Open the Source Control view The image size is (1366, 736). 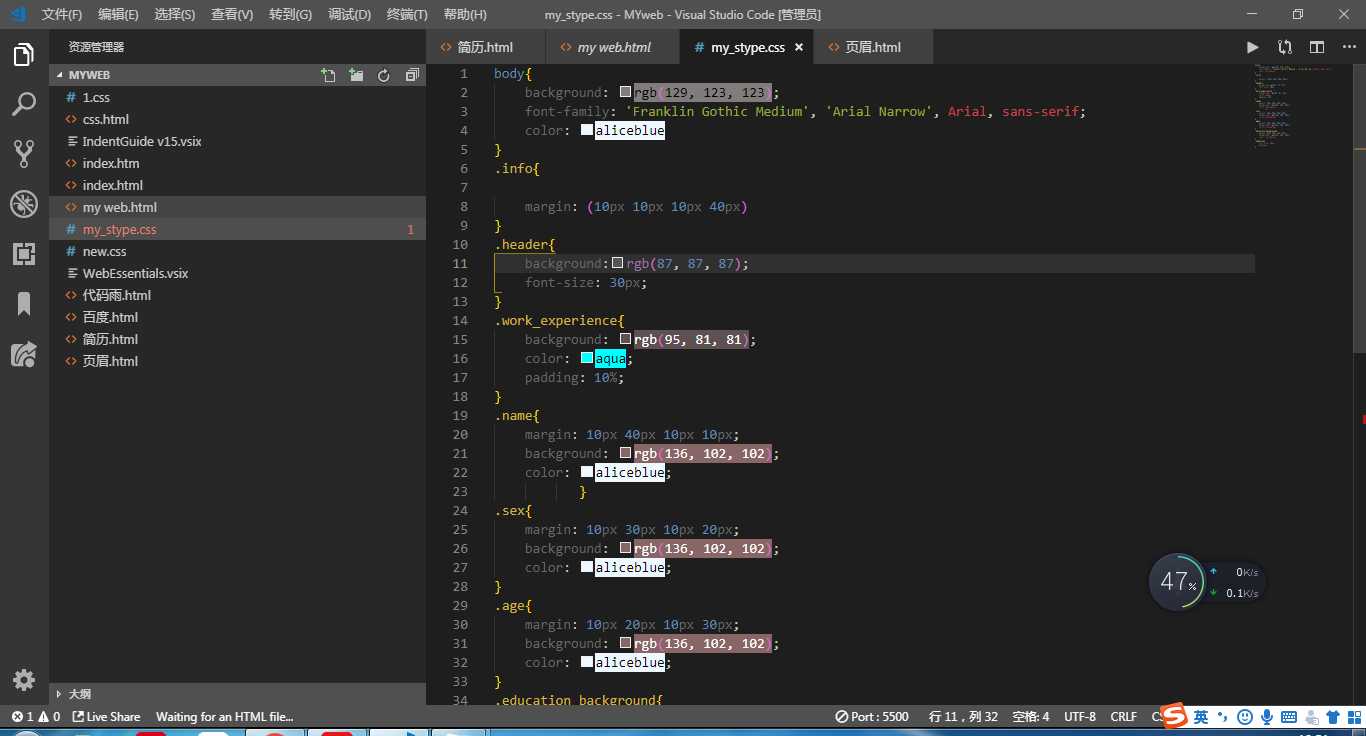tap(24, 153)
